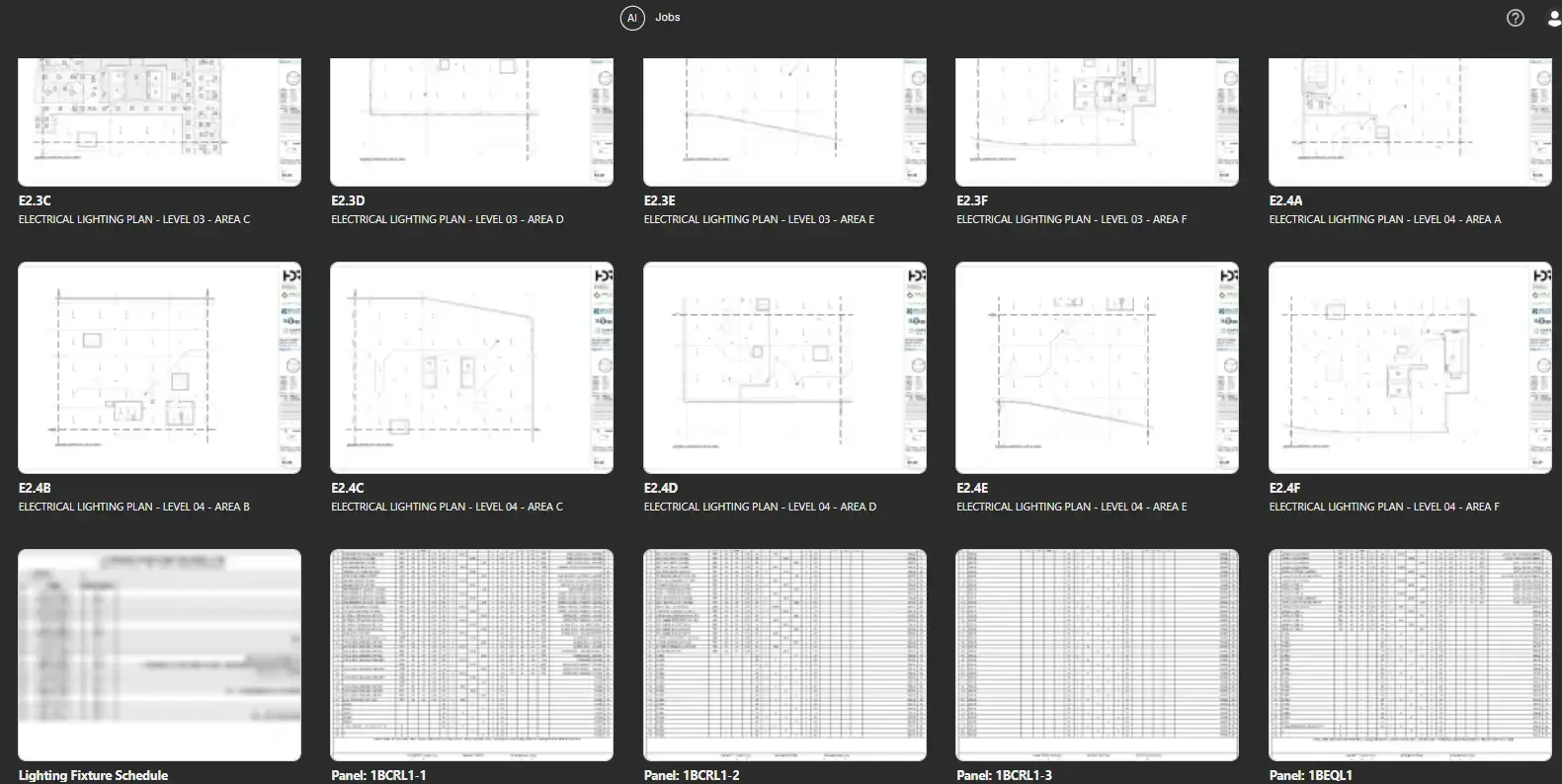Click 'ELECTRICAL LIGHTING PLAN - LEVEL 03 - AREA D' text
This screenshot has width=1562, height=784.
pyautogui.click(x=448, y=219)
